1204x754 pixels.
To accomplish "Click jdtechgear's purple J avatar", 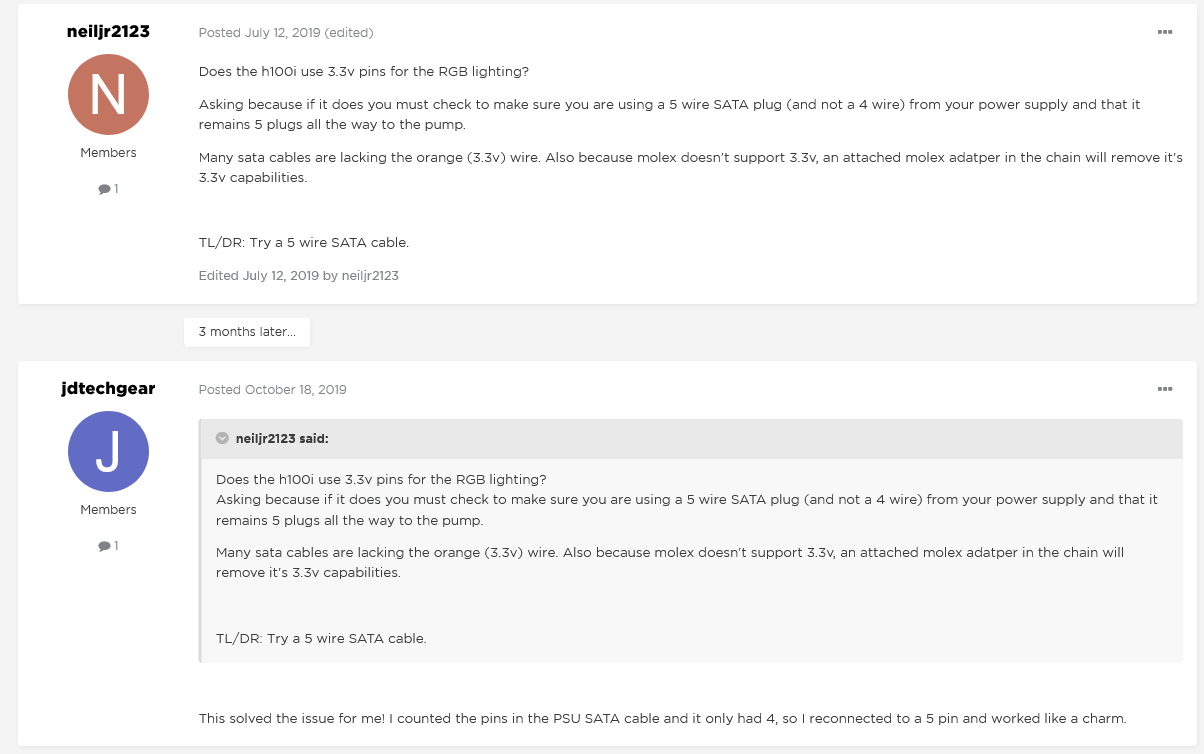I will 108,452.
